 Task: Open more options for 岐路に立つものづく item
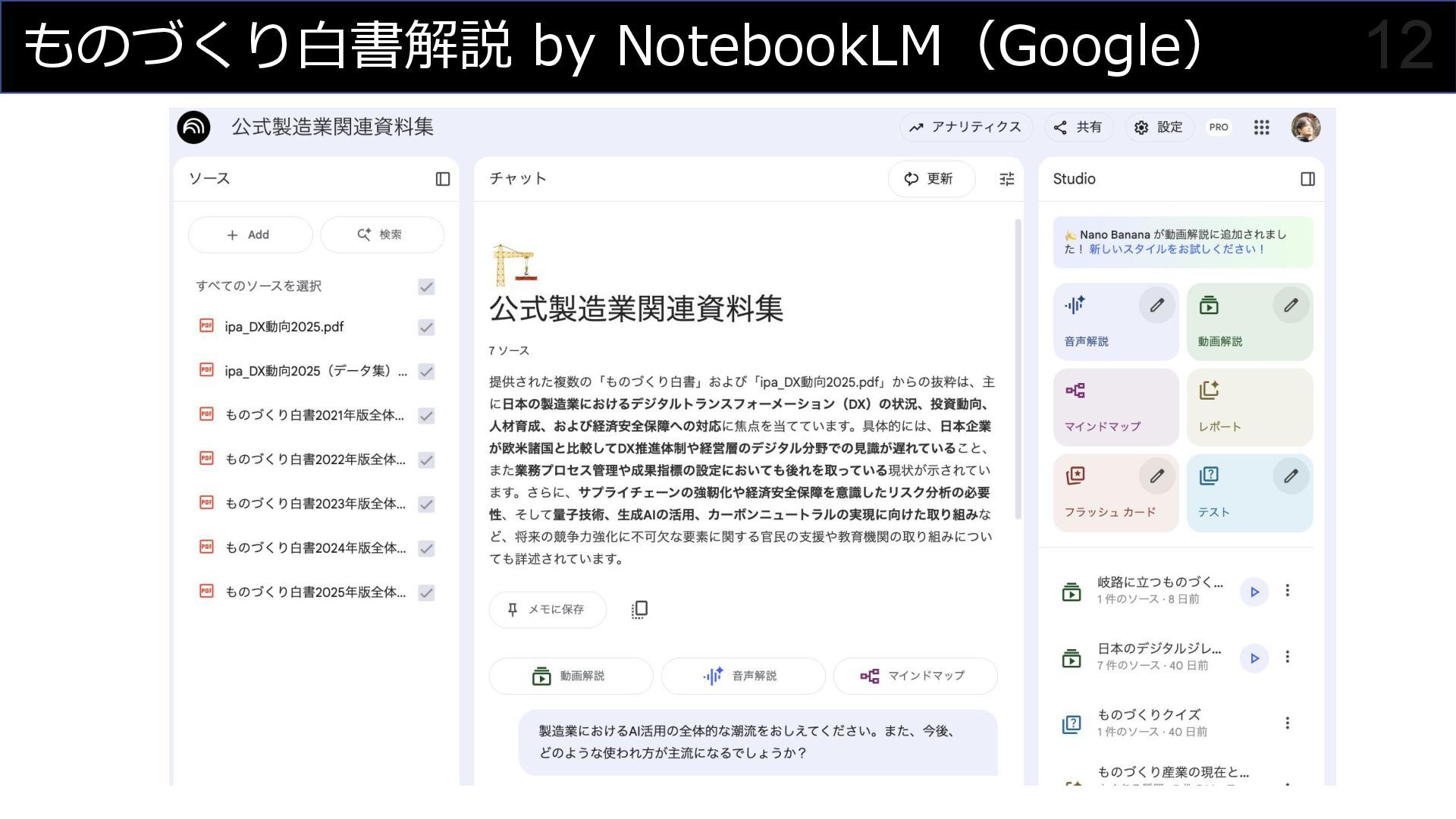coord(1287,590)
